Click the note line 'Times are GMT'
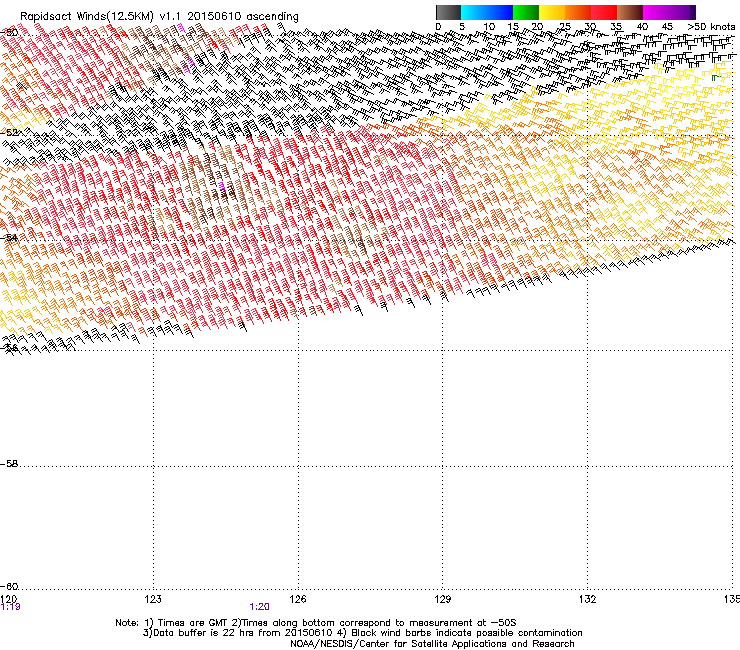Viewport: 740px width, 650px height. point(192,623)
